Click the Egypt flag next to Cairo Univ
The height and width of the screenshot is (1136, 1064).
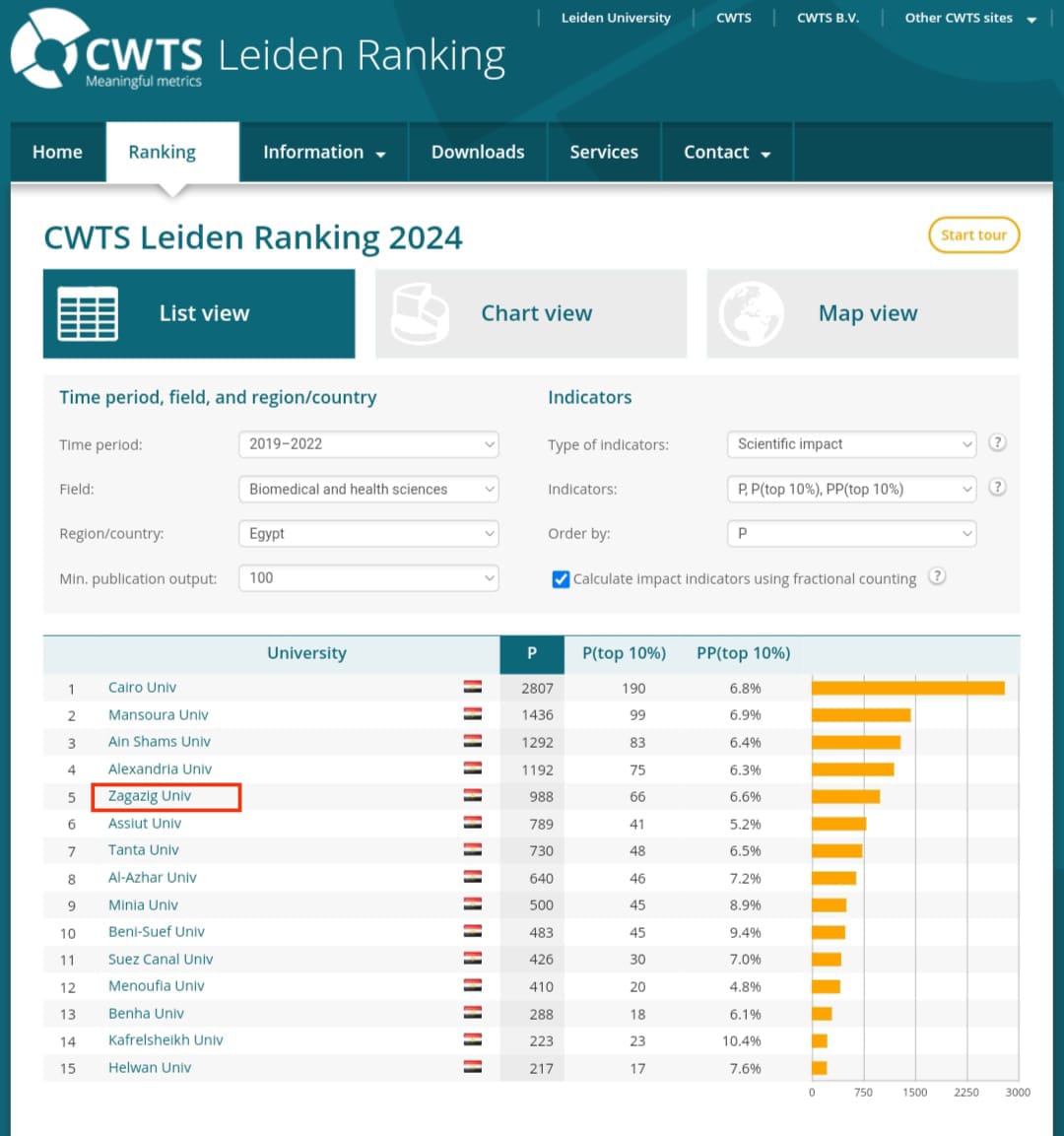pos(473,688)
